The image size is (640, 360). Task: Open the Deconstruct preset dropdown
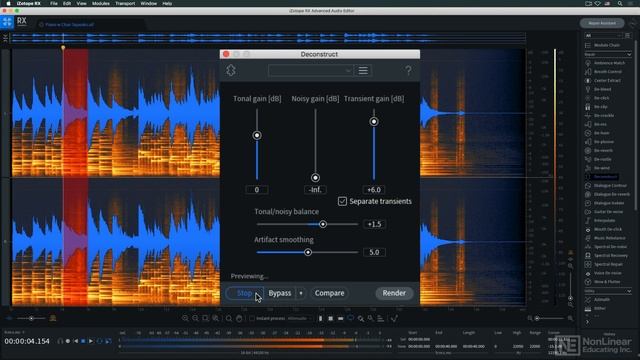[310, 71]
